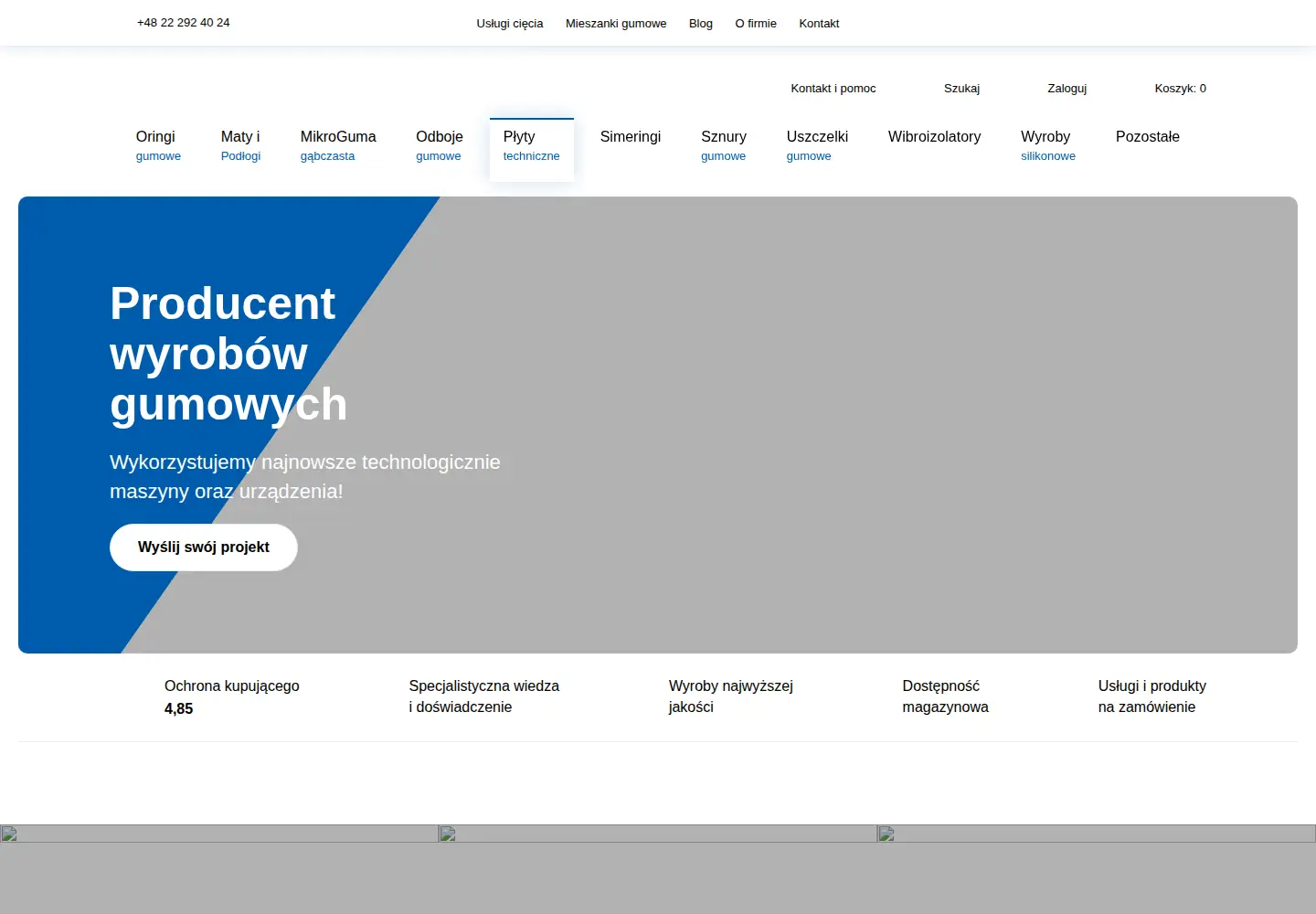The width and height of the screenshot is (1316, 914).
Task: Select the Pozostałe category
Action: (1148, 137)
